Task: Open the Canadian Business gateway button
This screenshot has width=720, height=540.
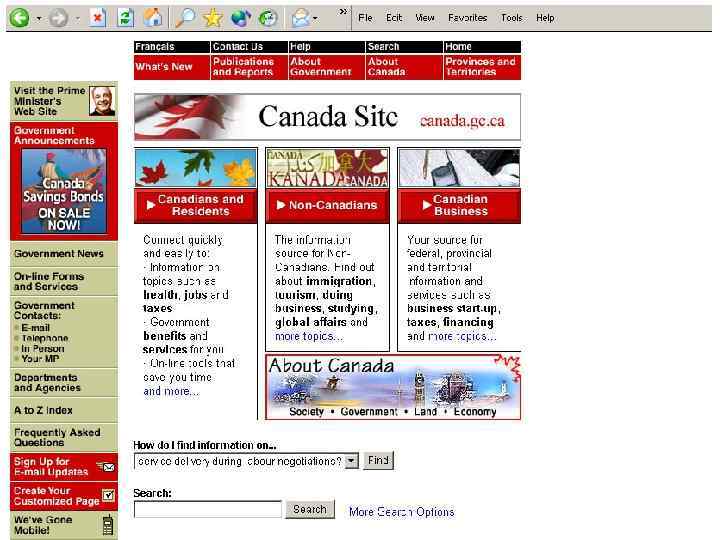Action: pos(459,205)
